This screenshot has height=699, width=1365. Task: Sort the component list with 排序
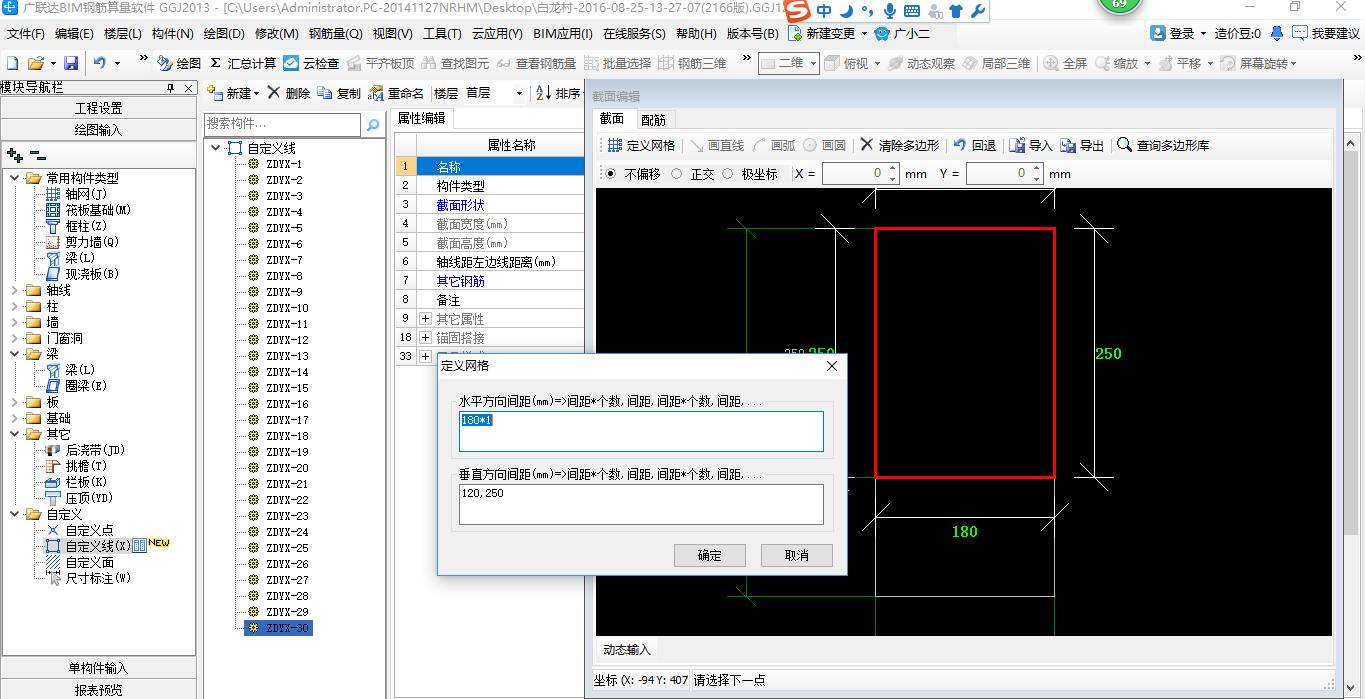[558, 93]
